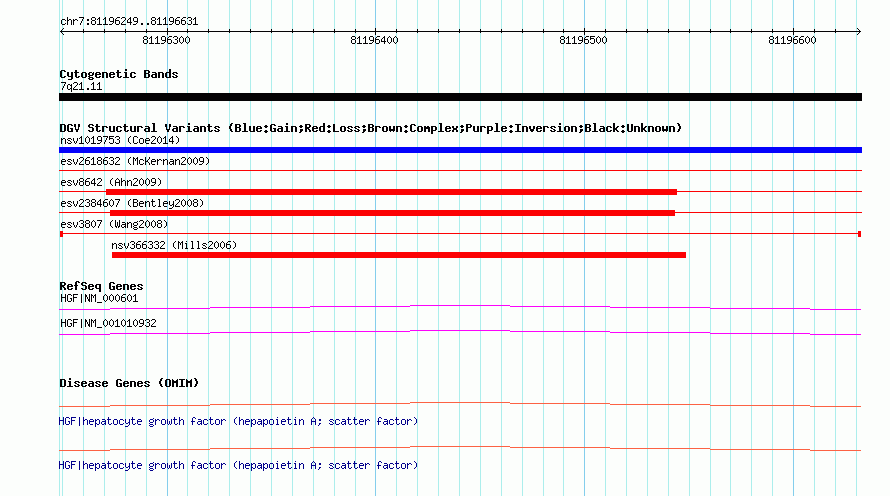
Task: Open variant esv8642 (Ahn2009) label
Action: point(111,182)
